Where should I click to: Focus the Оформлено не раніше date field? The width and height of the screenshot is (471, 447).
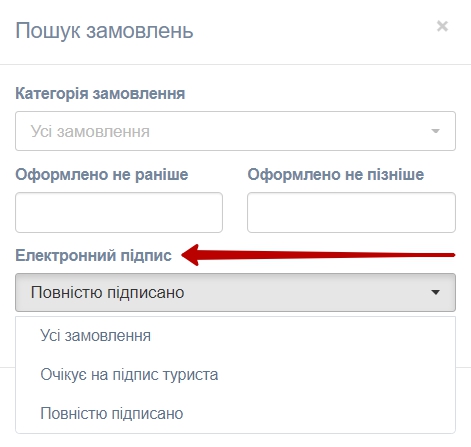coord(119,212)
